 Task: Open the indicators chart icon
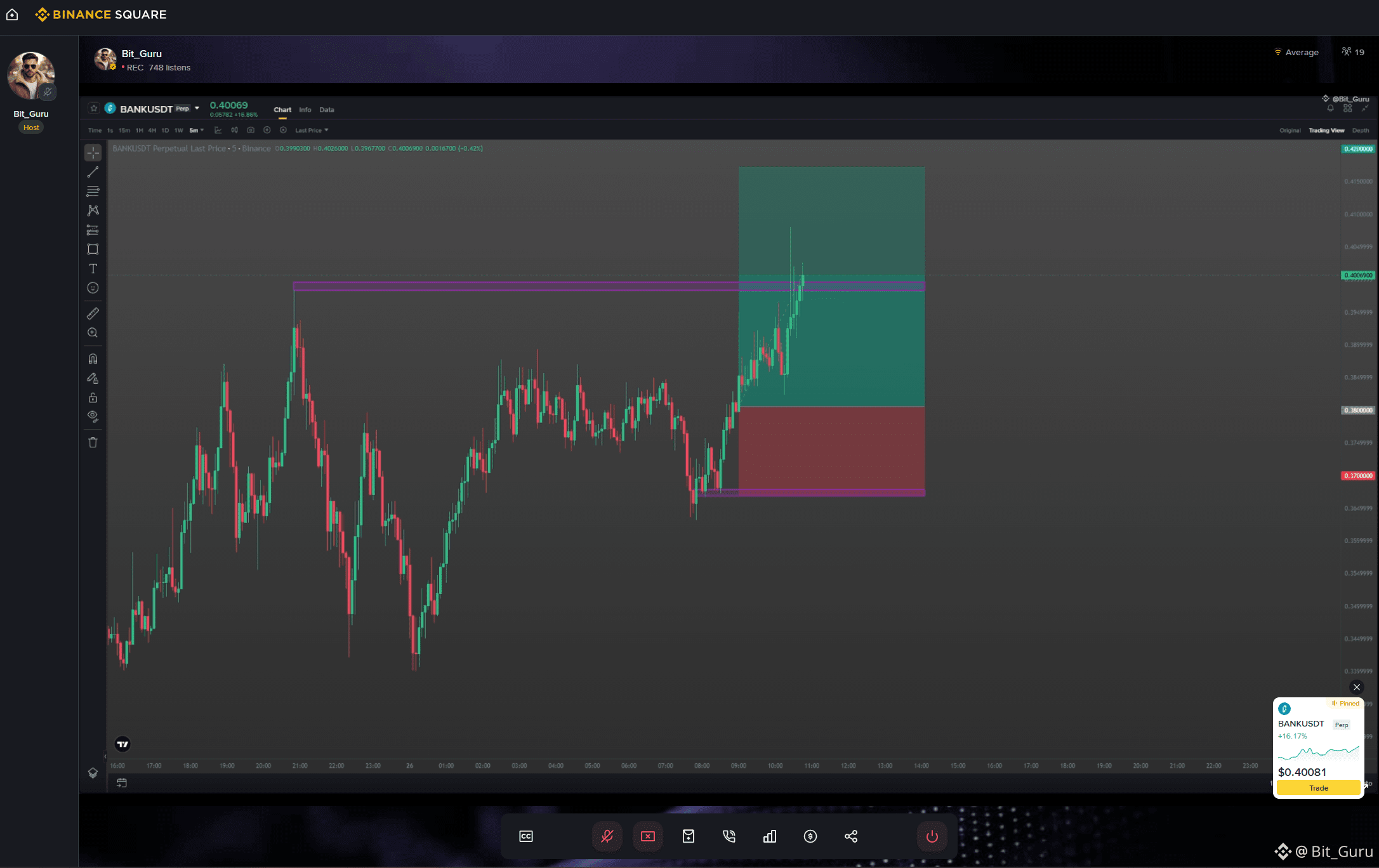tap(218, 130)
